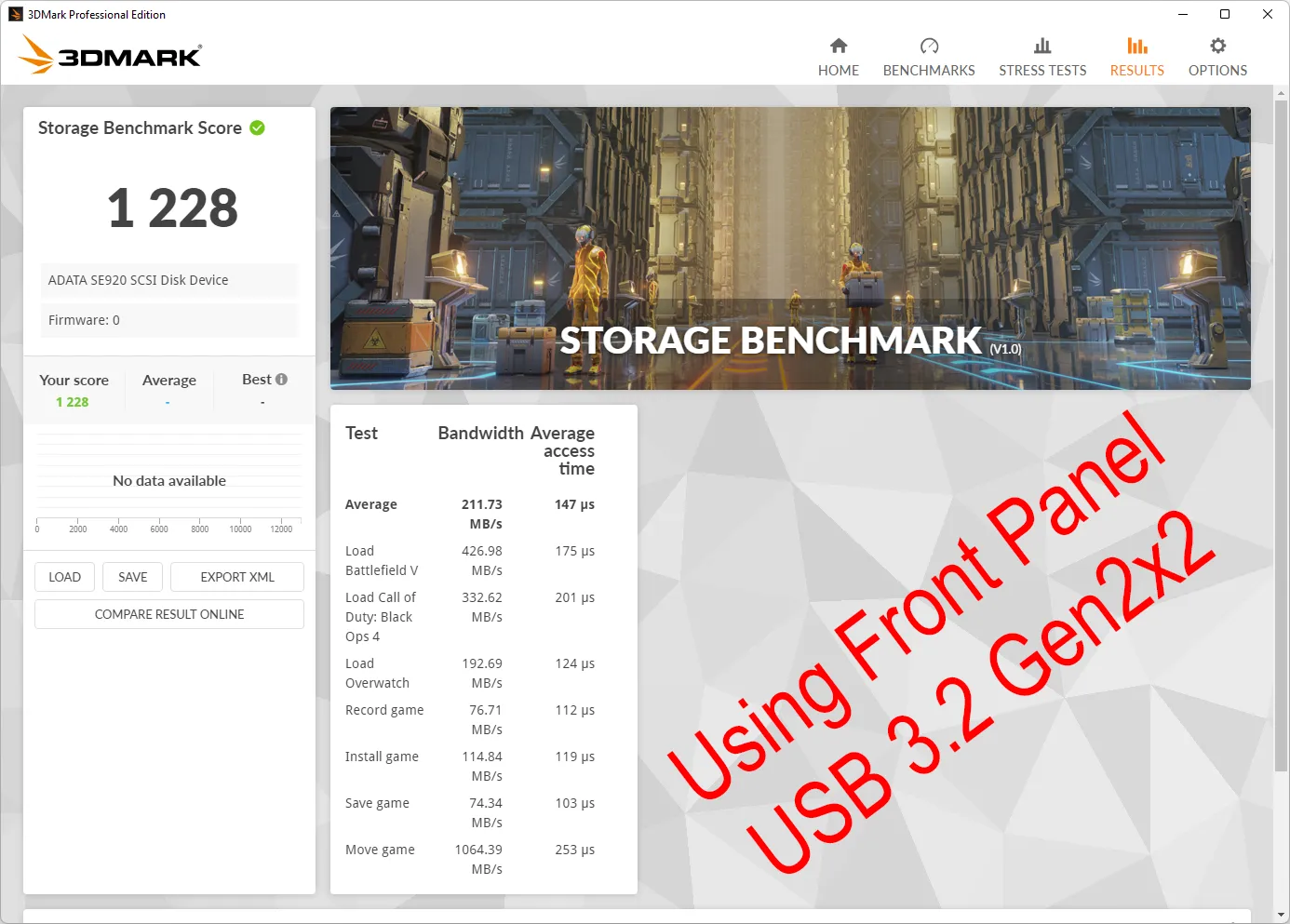Open the HOME tab
This screenshot has height=924, width=1290.
click(x=839, y=57)
